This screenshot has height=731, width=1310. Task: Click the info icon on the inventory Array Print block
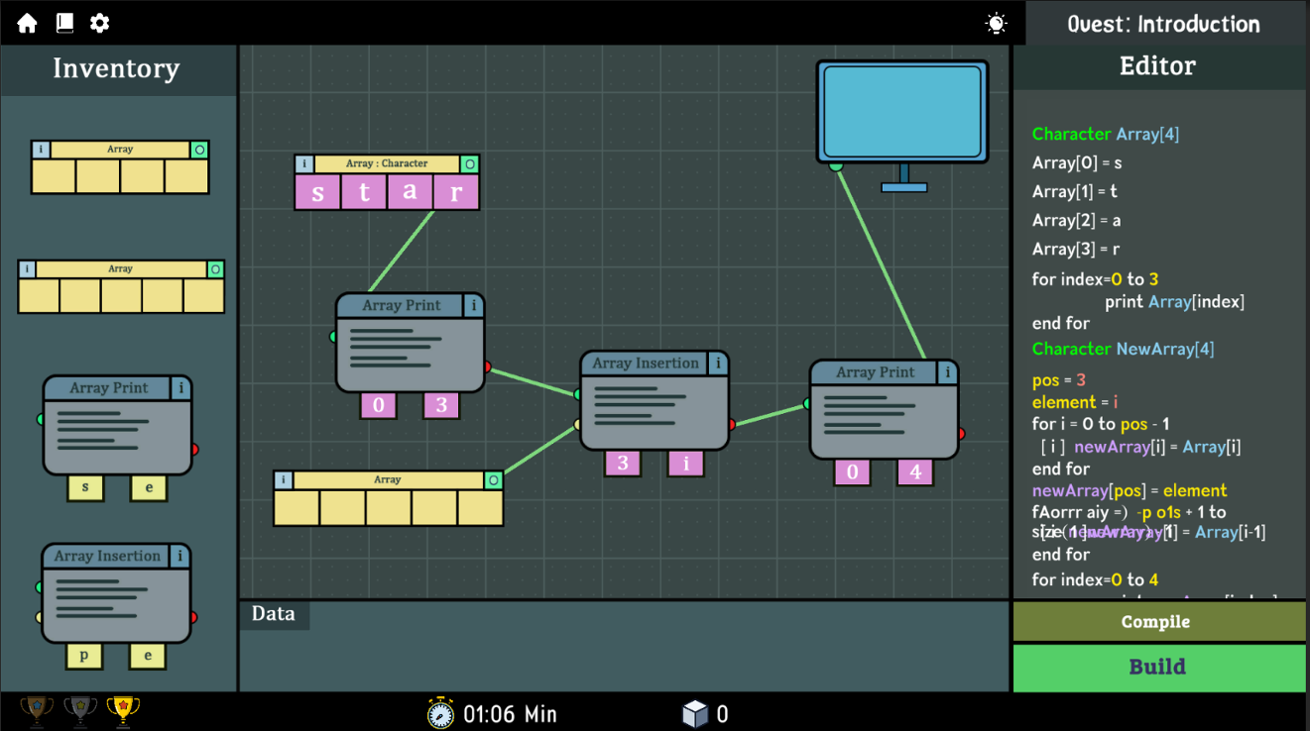pyautogui.click(x=181, y=387)
